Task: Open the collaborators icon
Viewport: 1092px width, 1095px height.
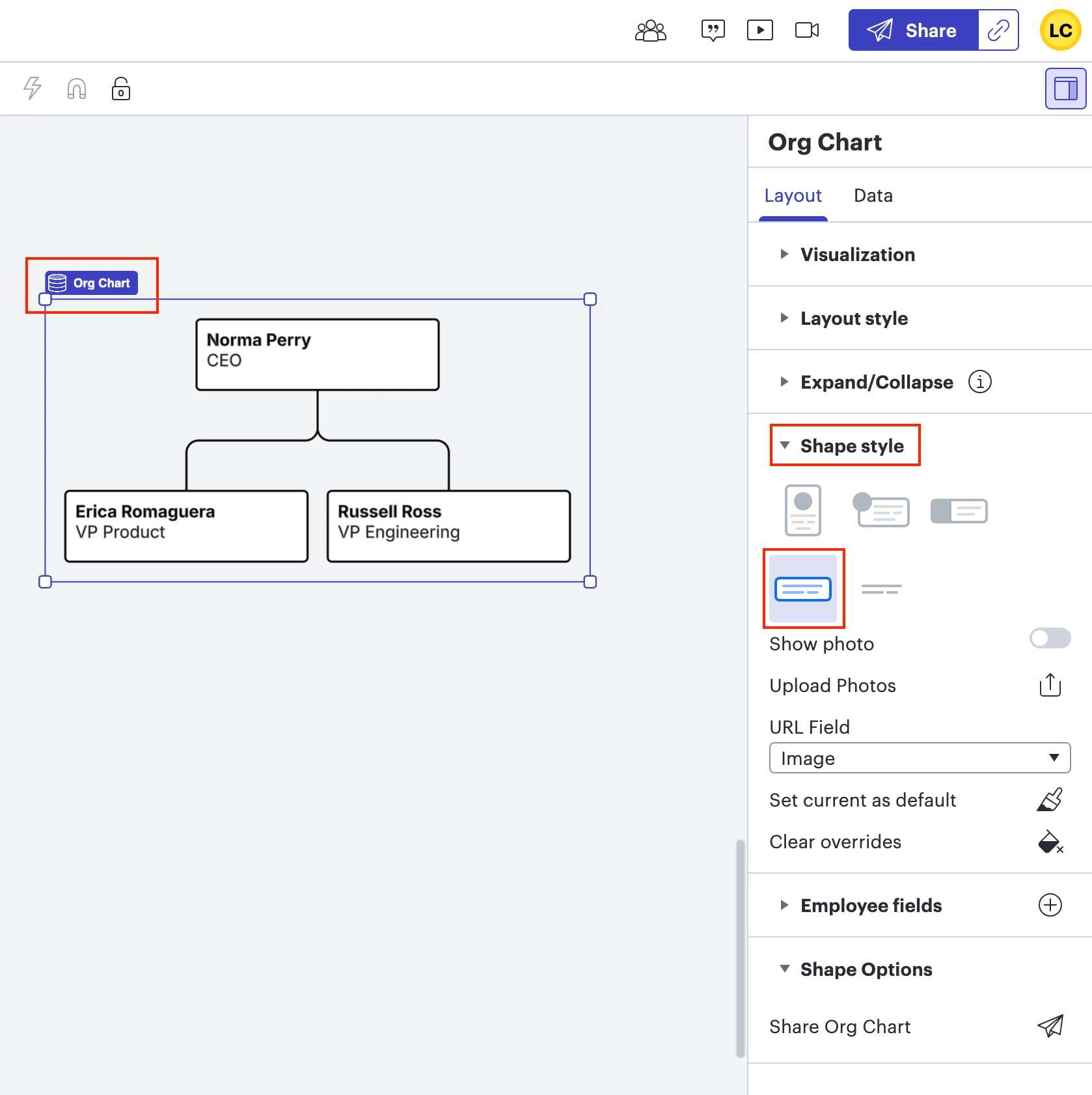Action: coord(651,31)
